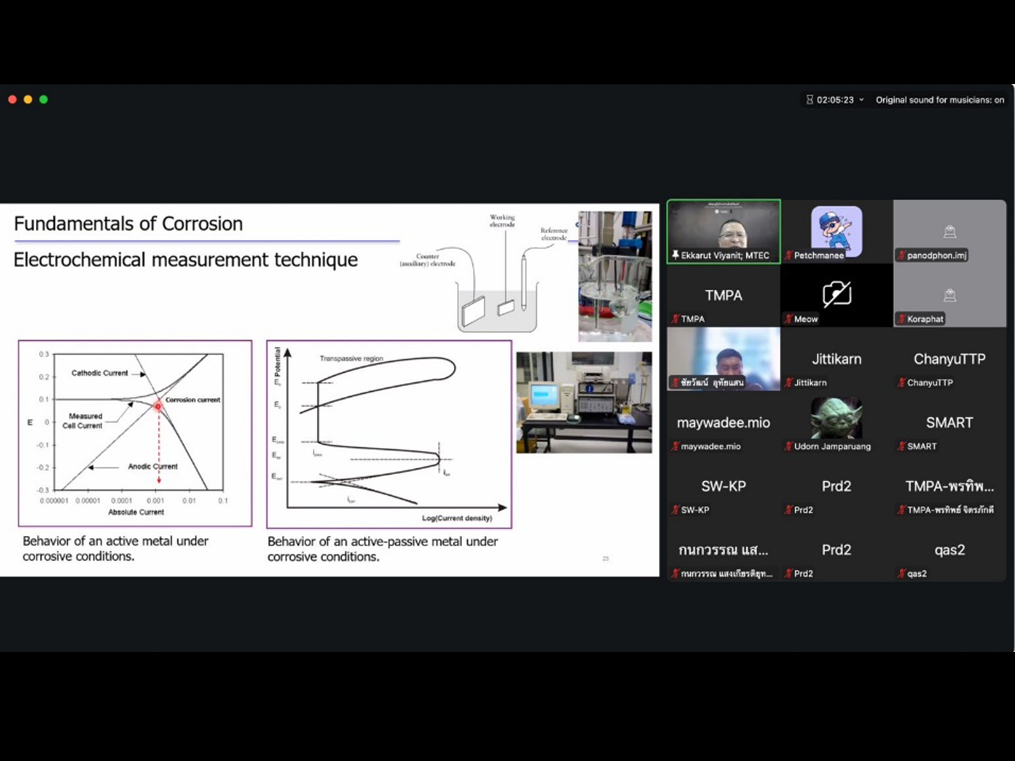1015x761 pixels.
Task: Click the muted mic icon beside Jittikarn
Action: coord(788,383)
